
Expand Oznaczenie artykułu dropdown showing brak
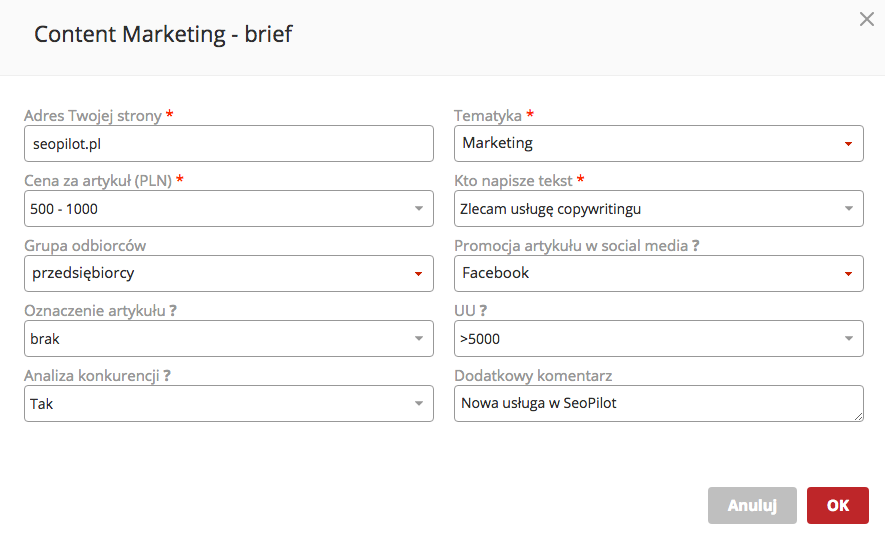click(228, 339)
